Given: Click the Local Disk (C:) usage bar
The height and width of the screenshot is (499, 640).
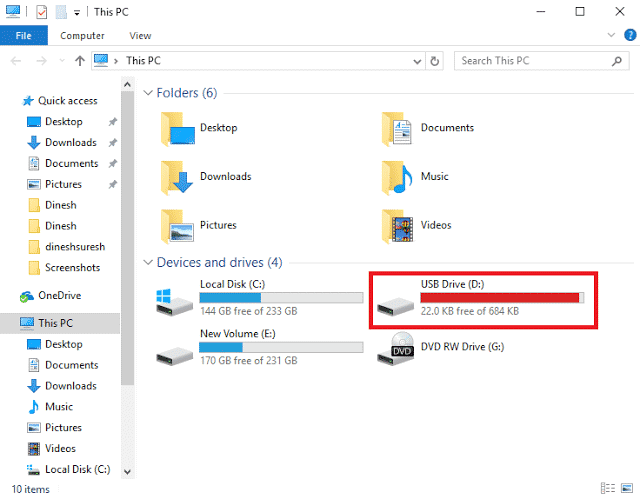Looking at the screenshot, I should click(281, 298).
